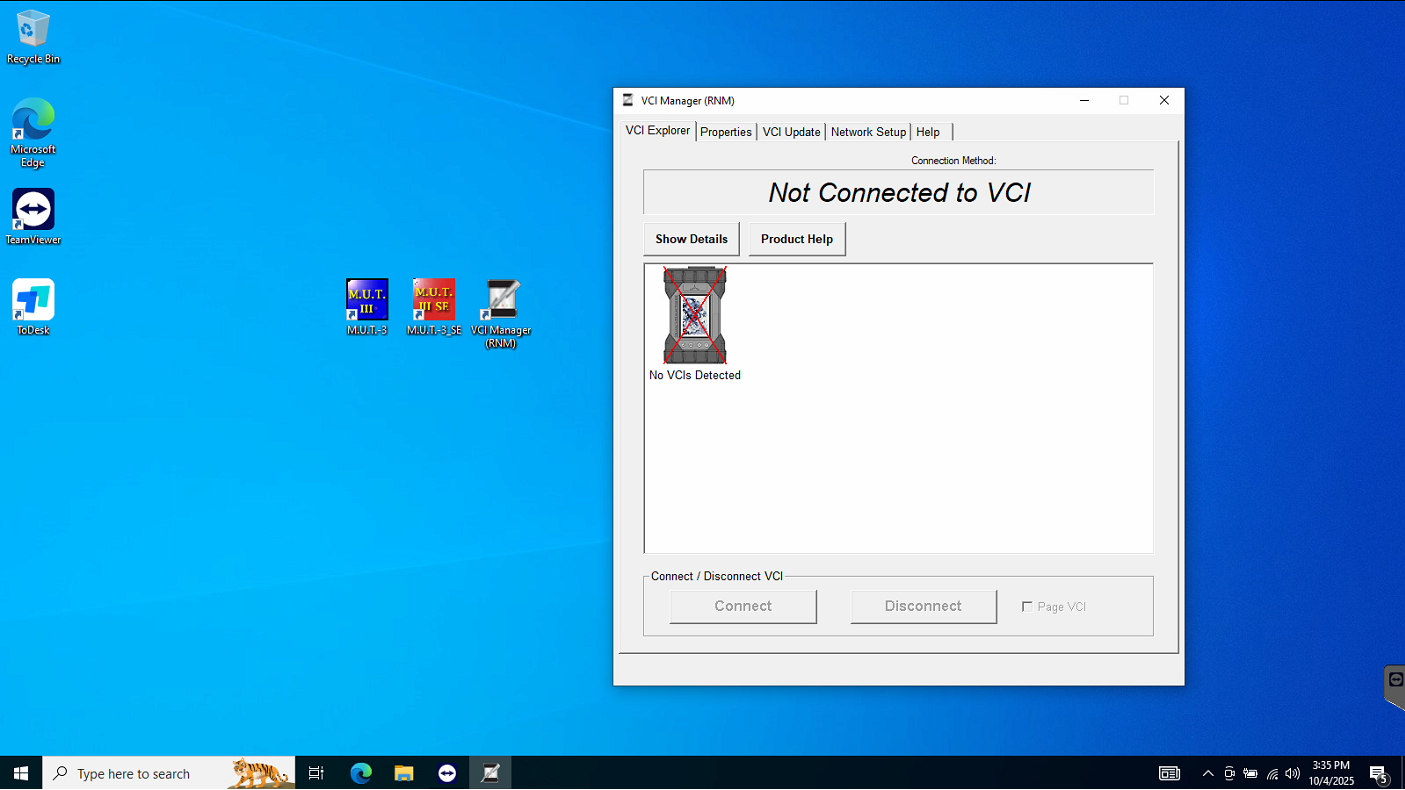
Task: Select the No VCIs Detected device icon
Action: [694, 316]
